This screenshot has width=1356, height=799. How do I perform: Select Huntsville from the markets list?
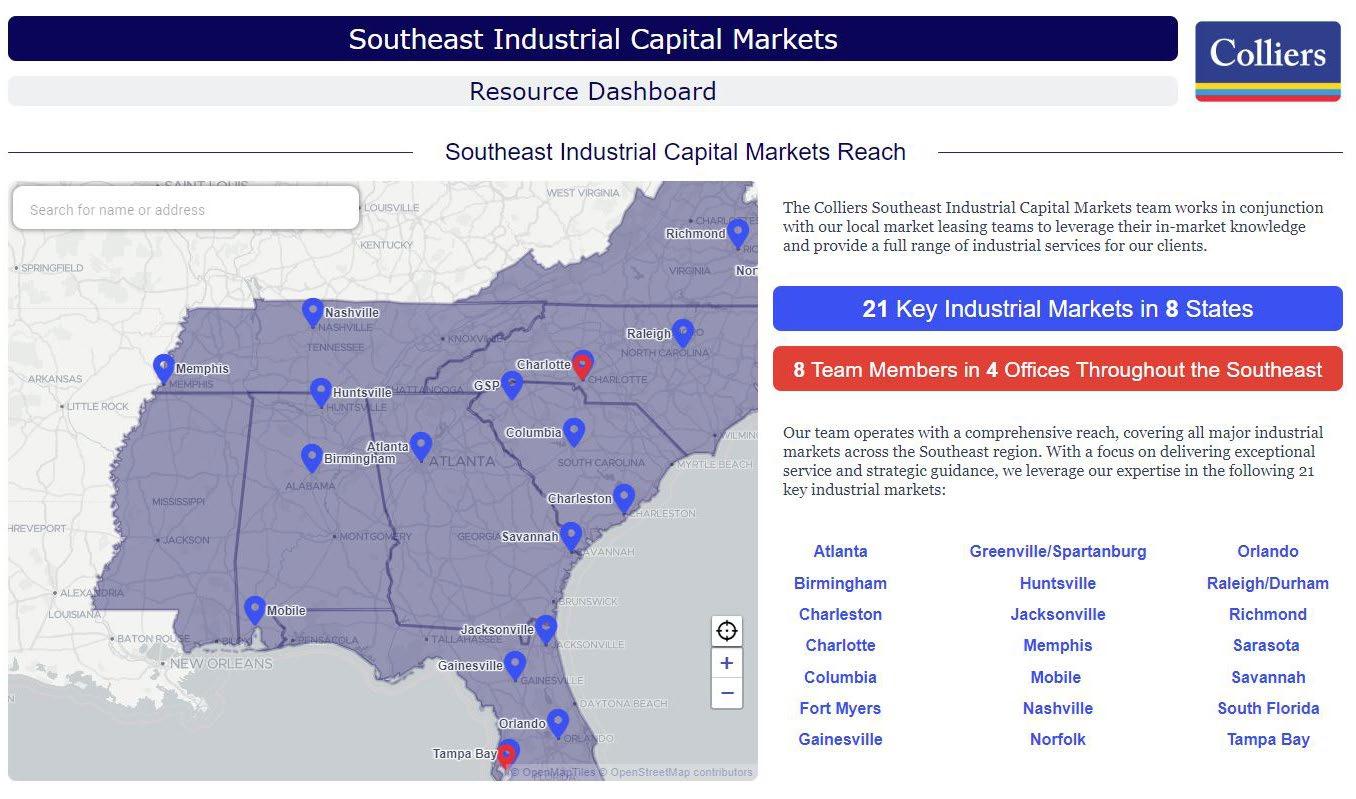pyautogui.click(x=1058, y=583)
